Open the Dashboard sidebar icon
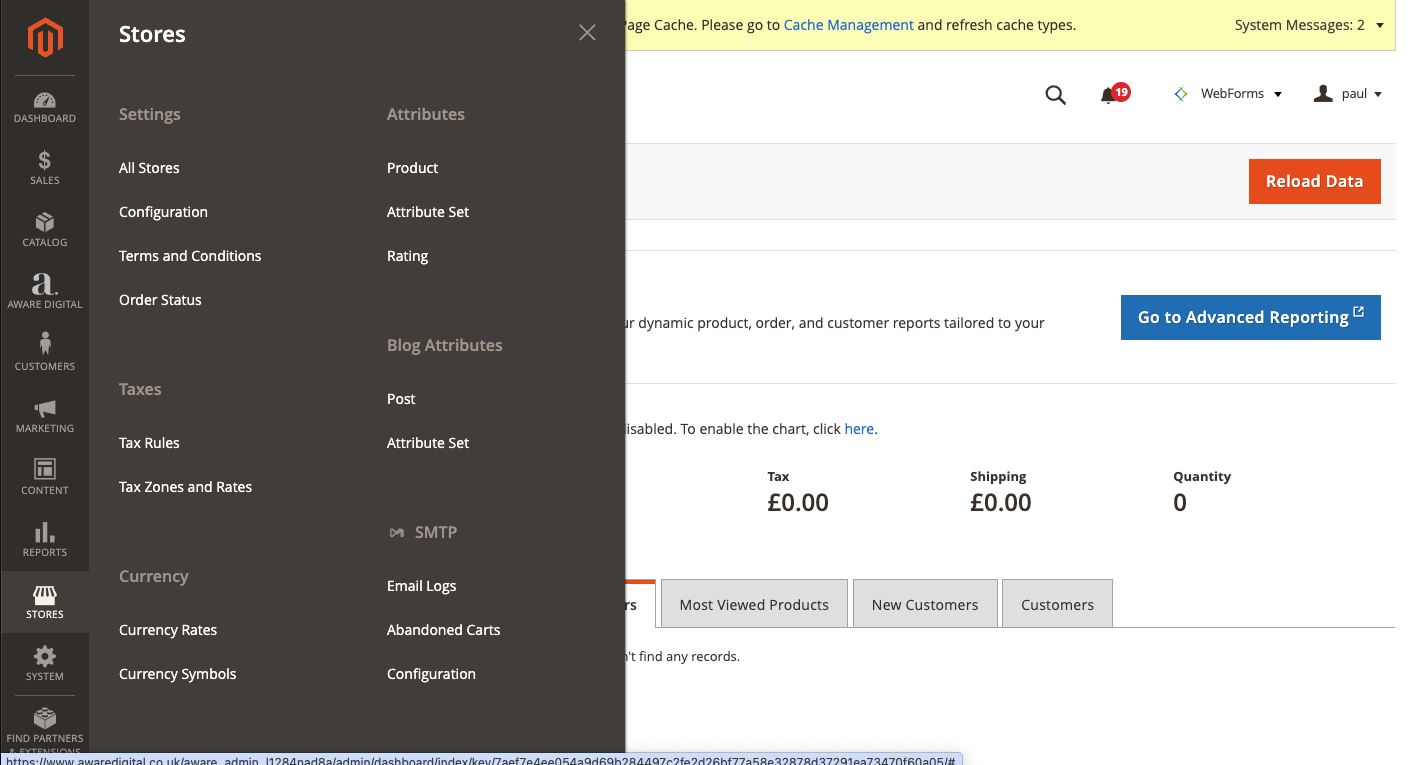The width and height of the screenshot is (1417, 765). click(x=45, y=108)
